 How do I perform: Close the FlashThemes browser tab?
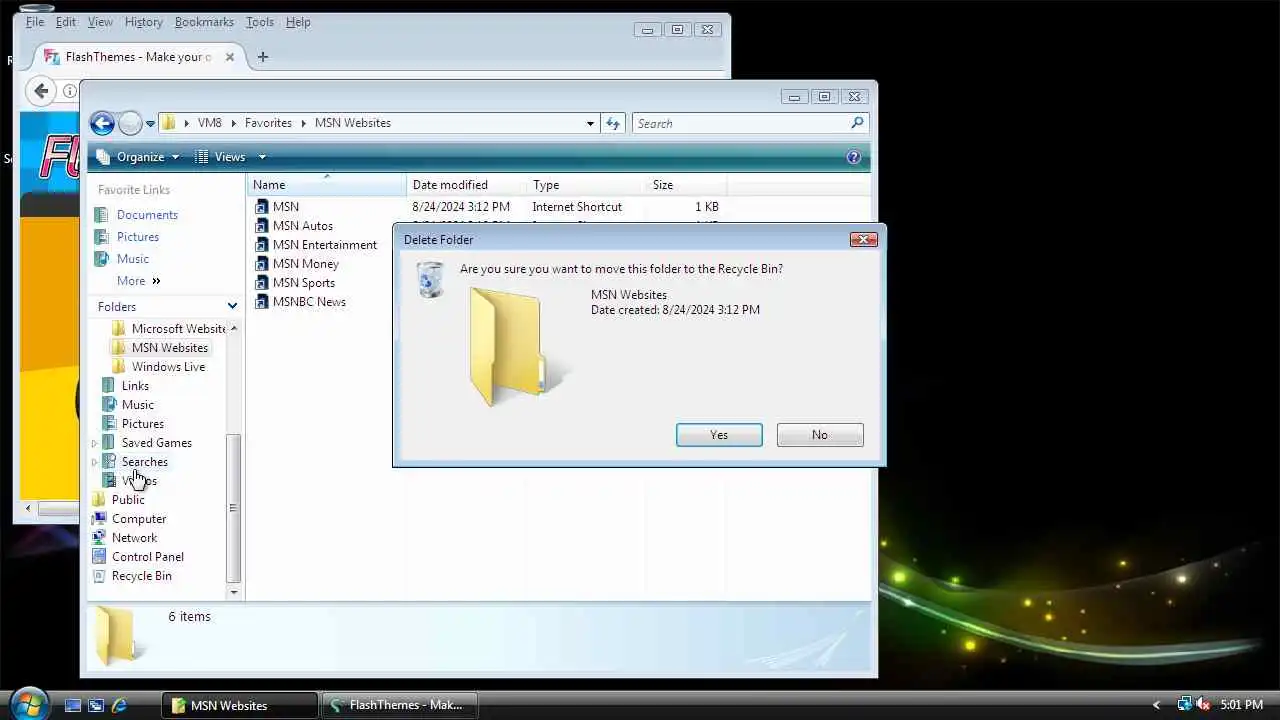click(230, 57)
